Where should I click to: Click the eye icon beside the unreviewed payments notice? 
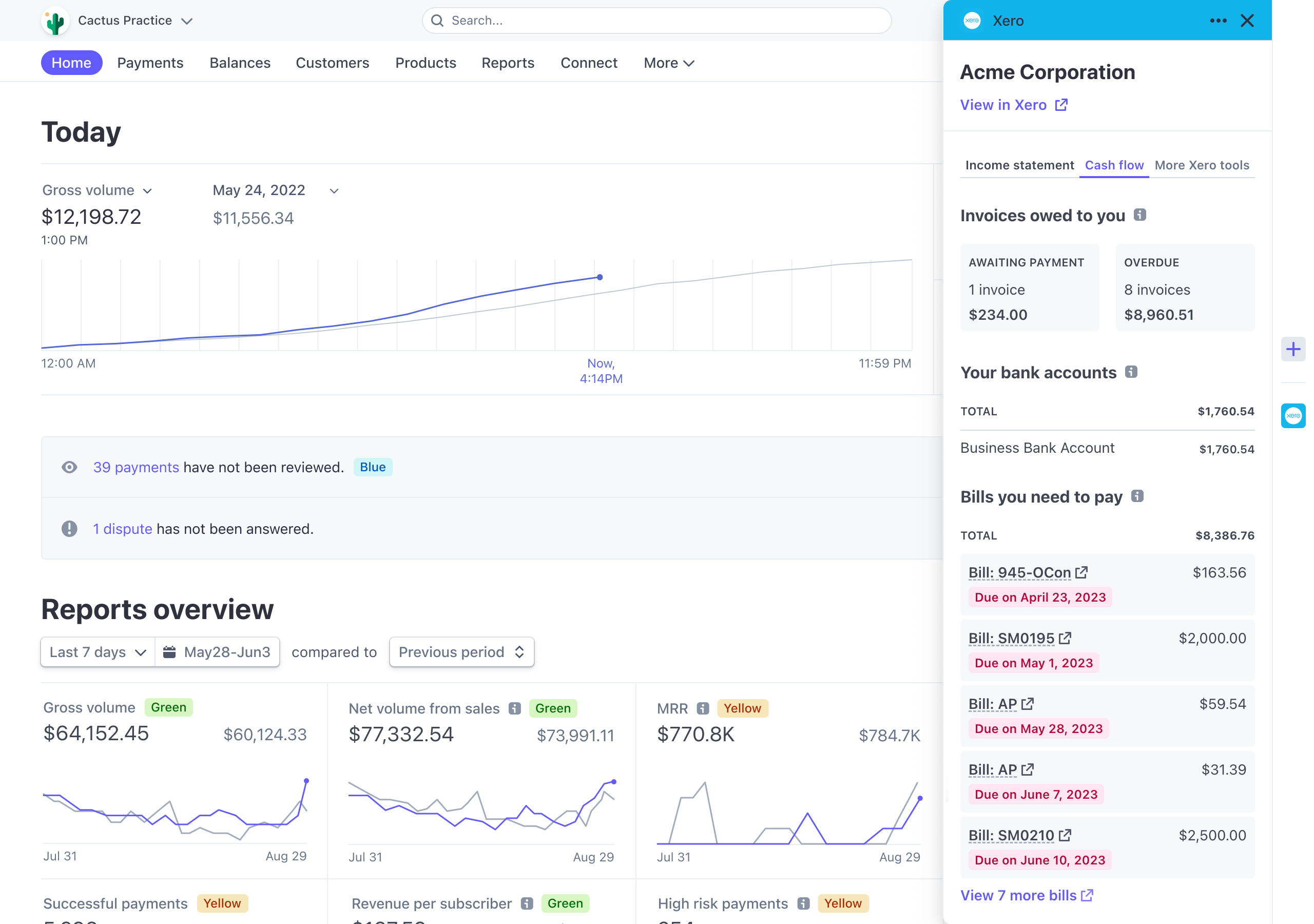click(69, 467)
